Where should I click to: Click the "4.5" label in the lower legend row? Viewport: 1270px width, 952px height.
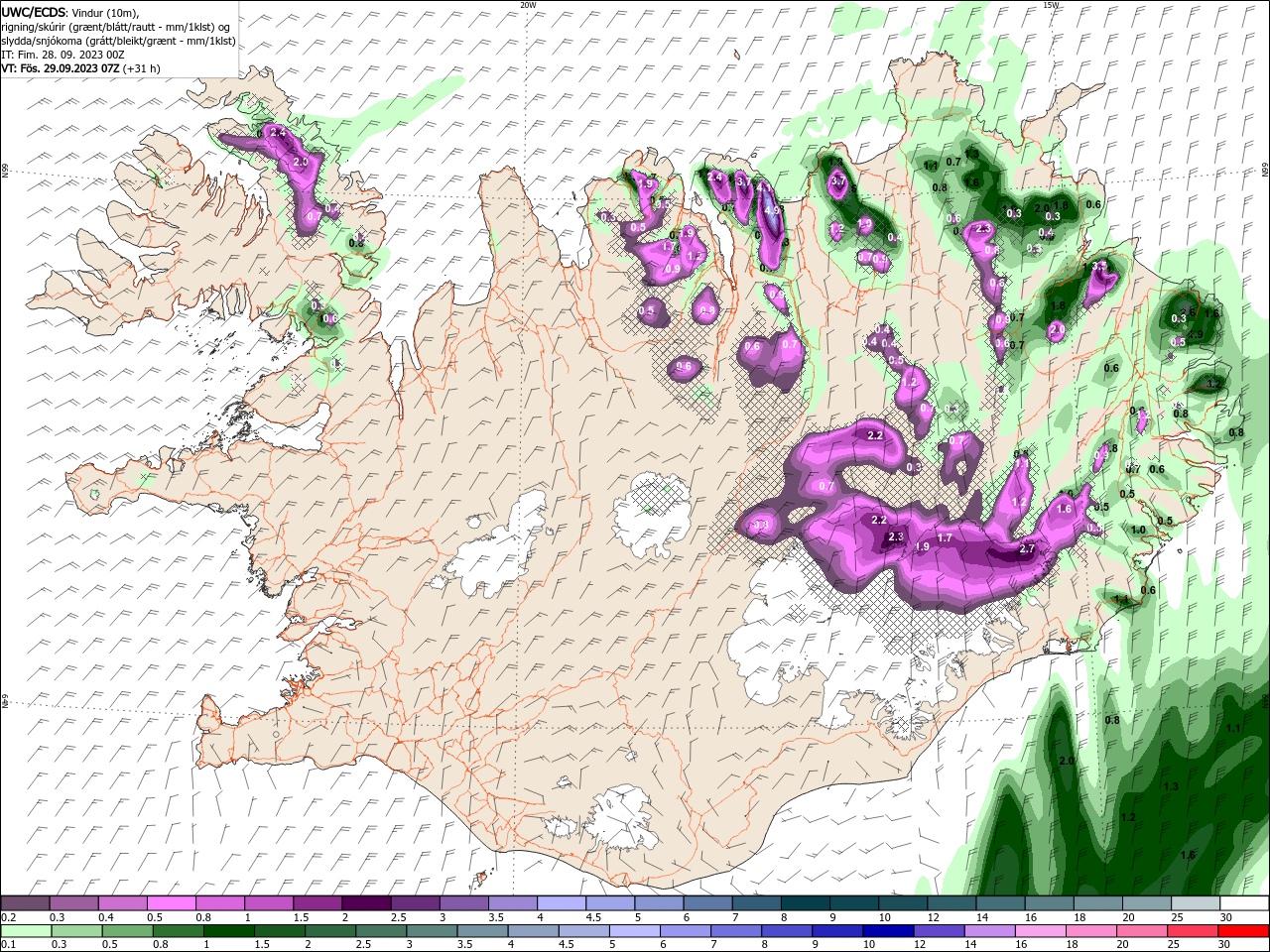566,946
